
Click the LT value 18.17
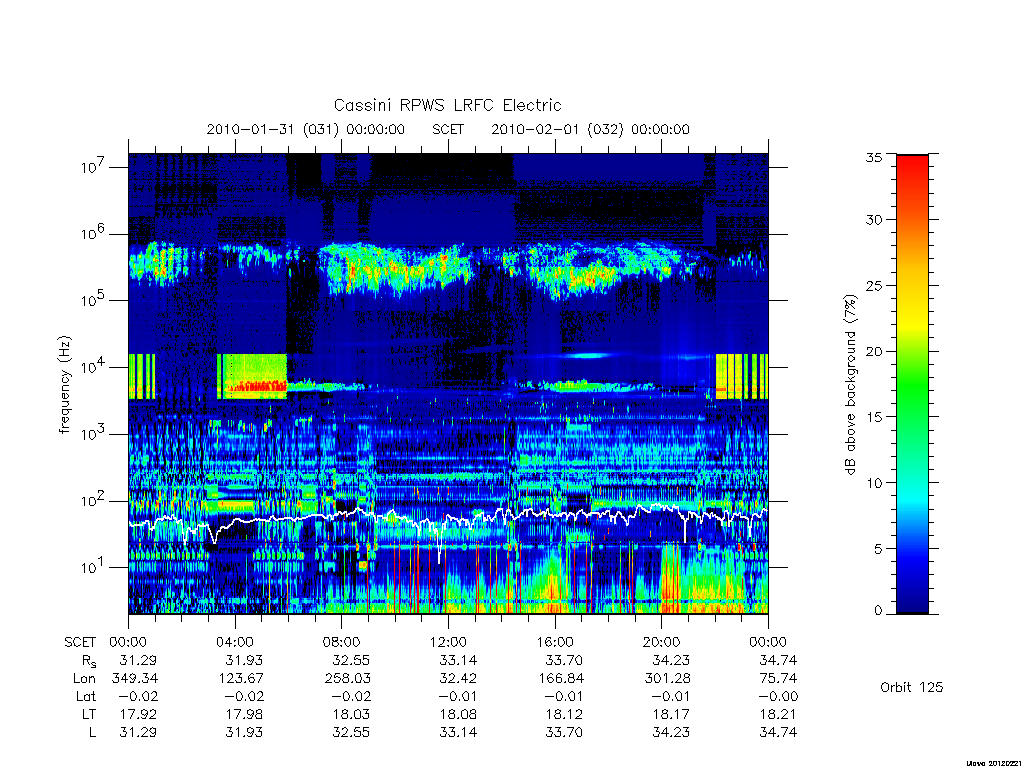click(x=671, y=714)
